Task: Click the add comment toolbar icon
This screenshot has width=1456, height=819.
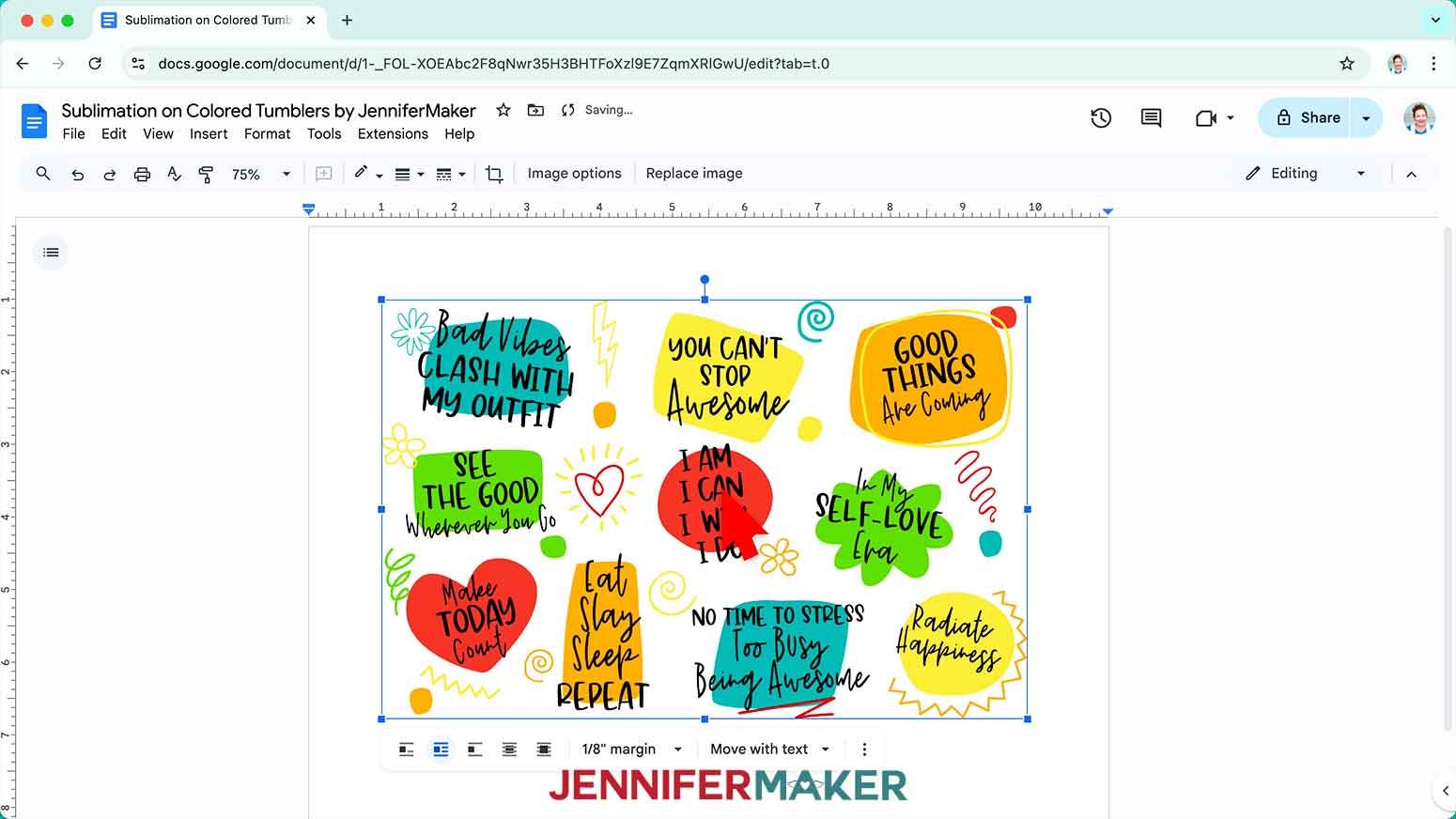Action: coord(323,174)
